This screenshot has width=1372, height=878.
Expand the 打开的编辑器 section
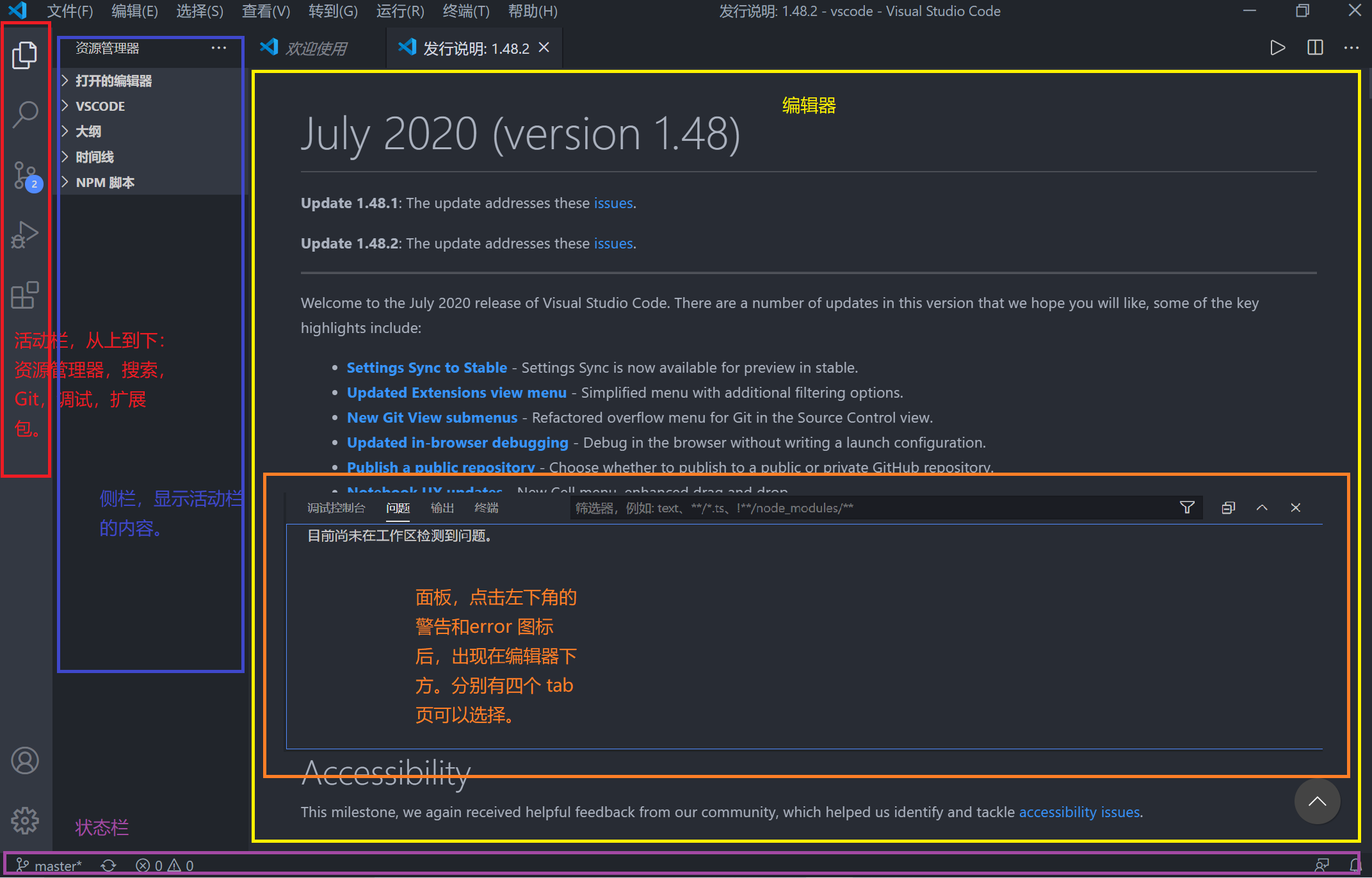(150, 81)
